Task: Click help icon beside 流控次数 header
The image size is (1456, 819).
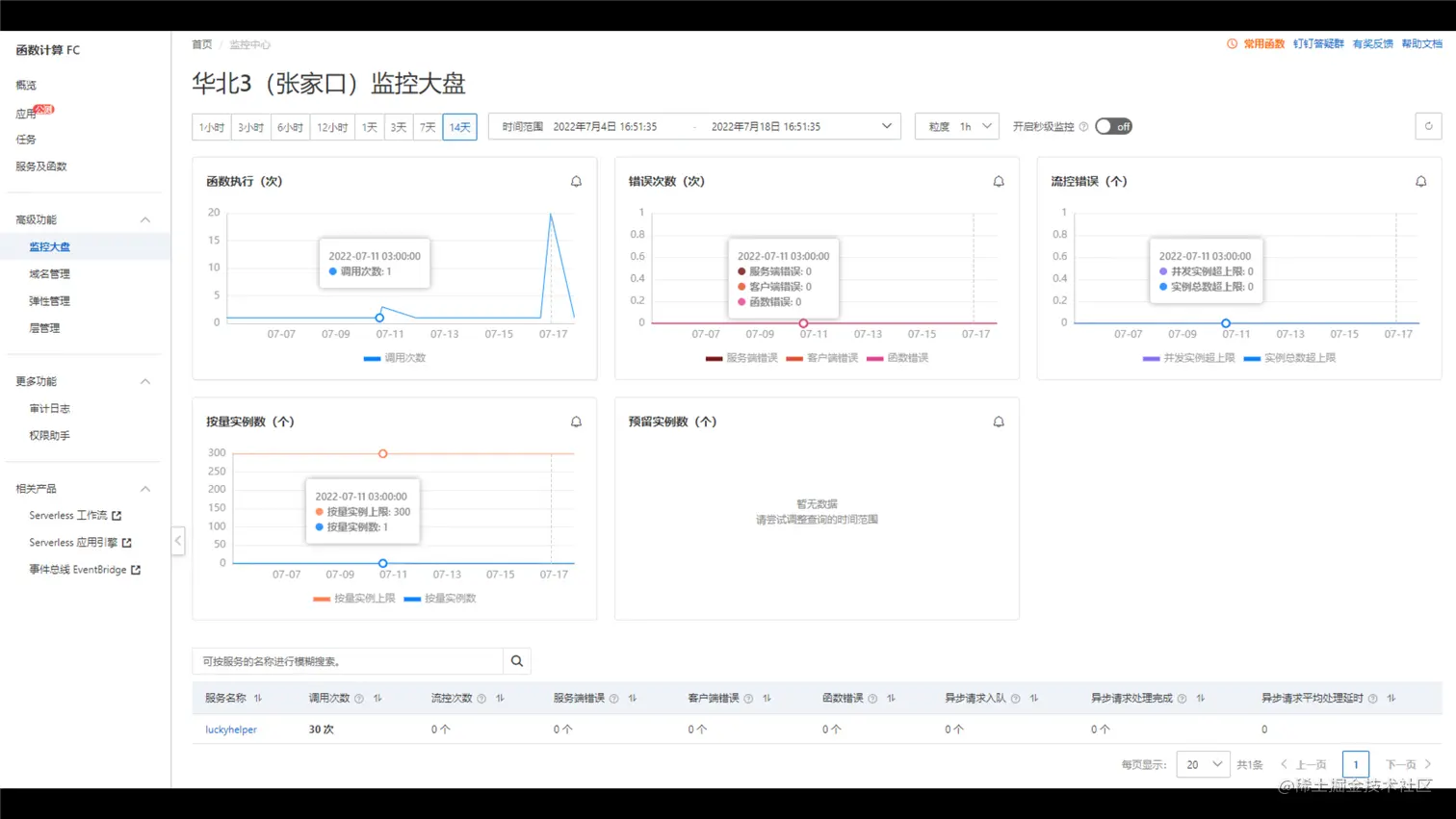Action: click(481, 699)
